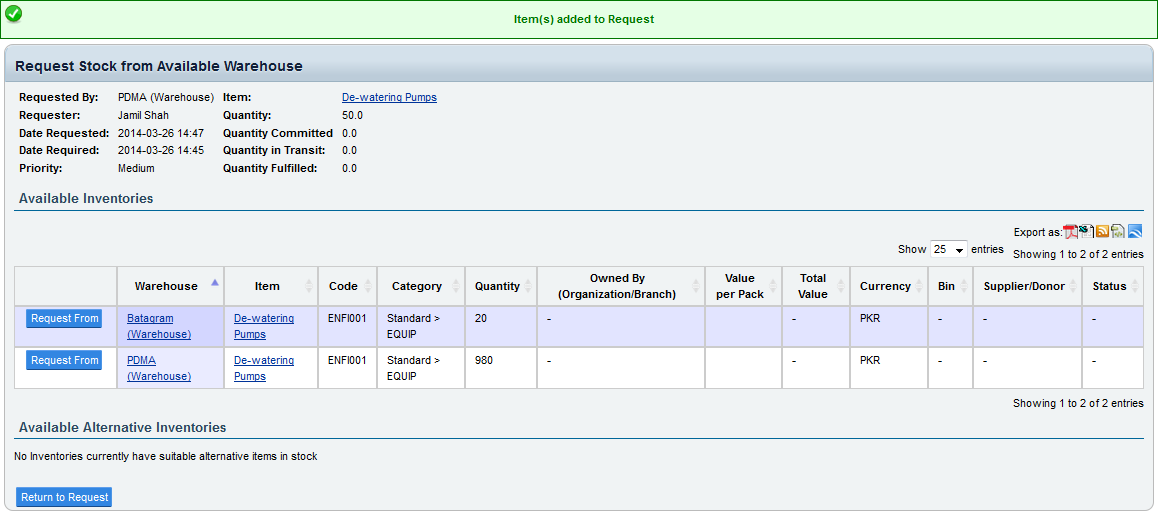Export table as PDF
This screenshot has width=1159, height=512.
pyautogui.click(x=1070, y=232)
